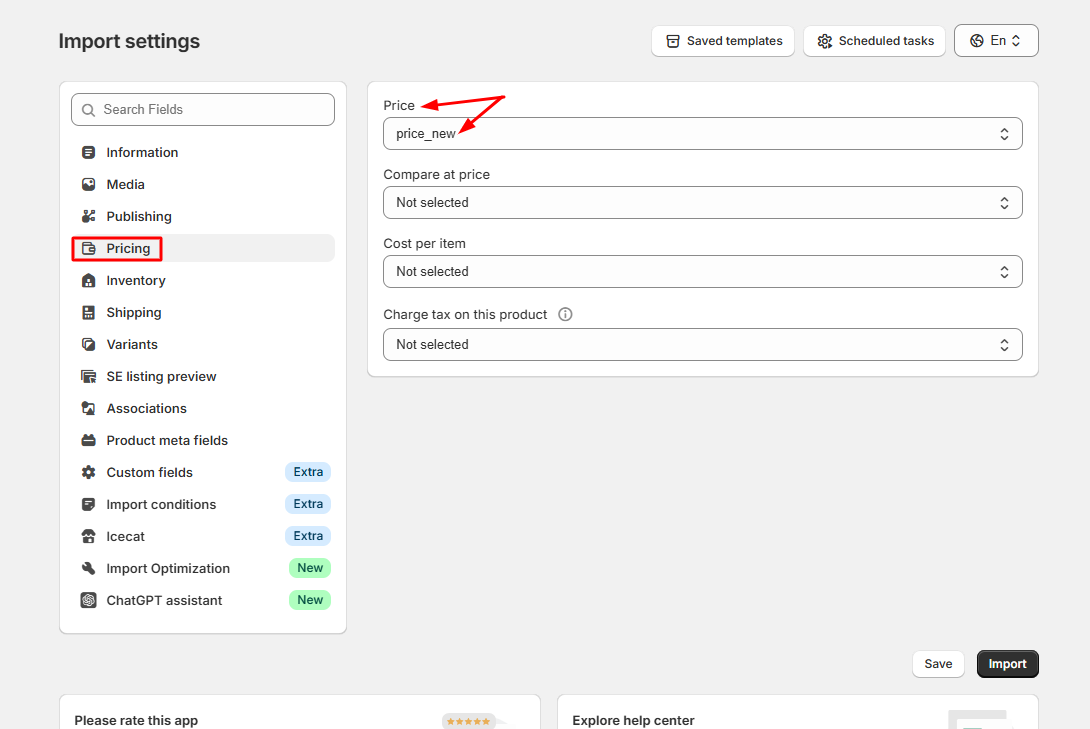Click the Associations section icon
Screen dimensions: 1090x729
coord(88,408)
